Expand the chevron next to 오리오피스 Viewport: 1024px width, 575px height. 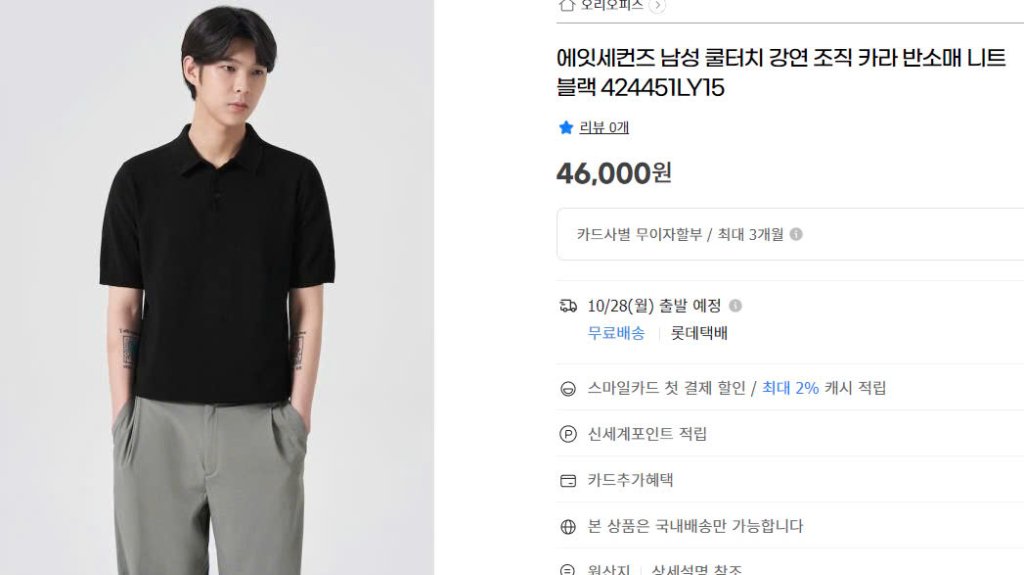click(657, 5)
